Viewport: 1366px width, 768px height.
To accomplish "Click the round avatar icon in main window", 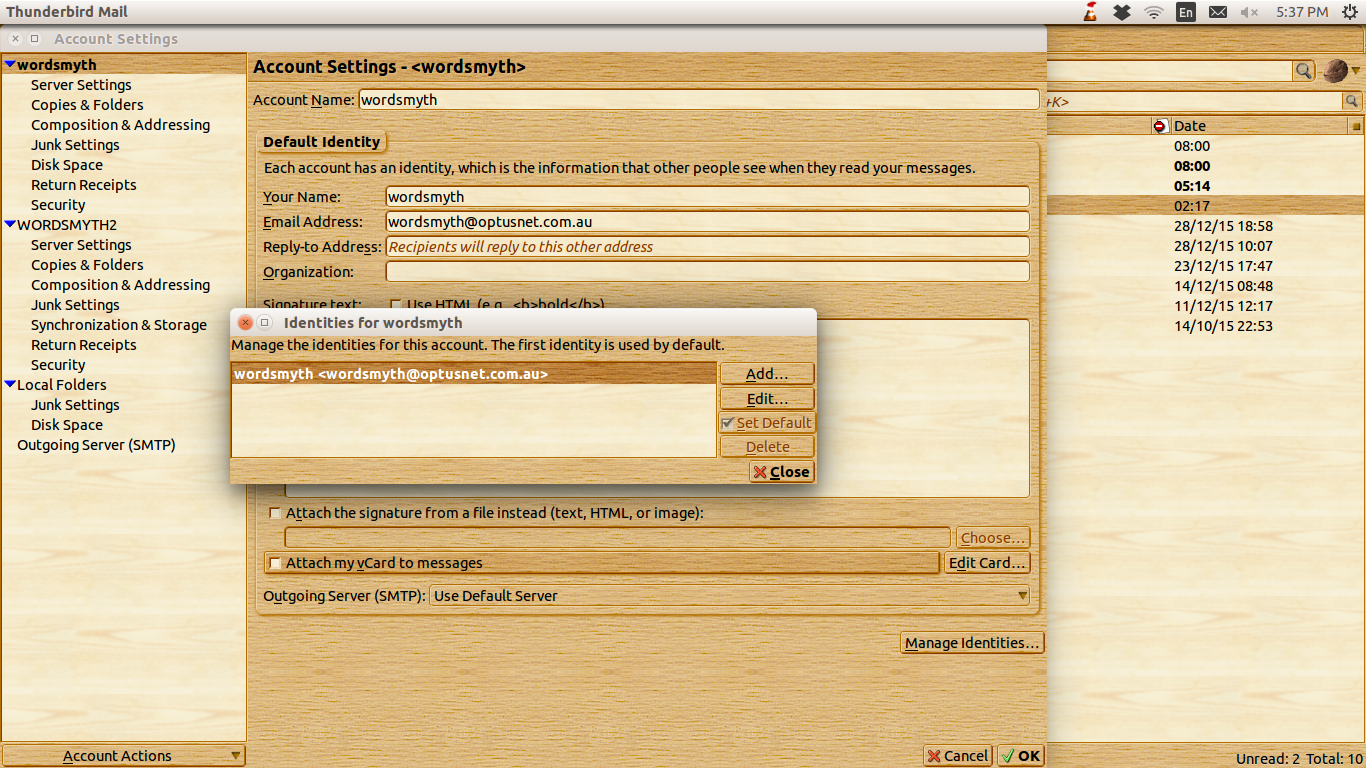I will [1335, 71].
